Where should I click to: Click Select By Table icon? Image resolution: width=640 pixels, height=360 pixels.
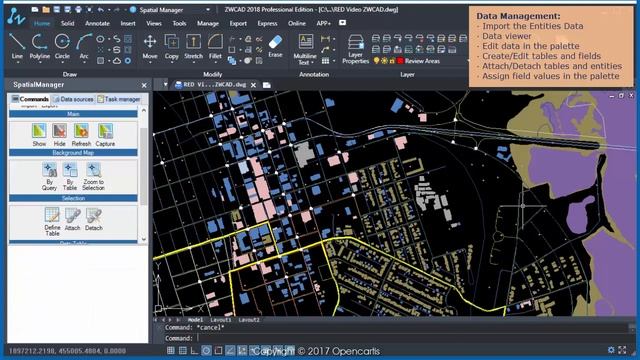70,176
